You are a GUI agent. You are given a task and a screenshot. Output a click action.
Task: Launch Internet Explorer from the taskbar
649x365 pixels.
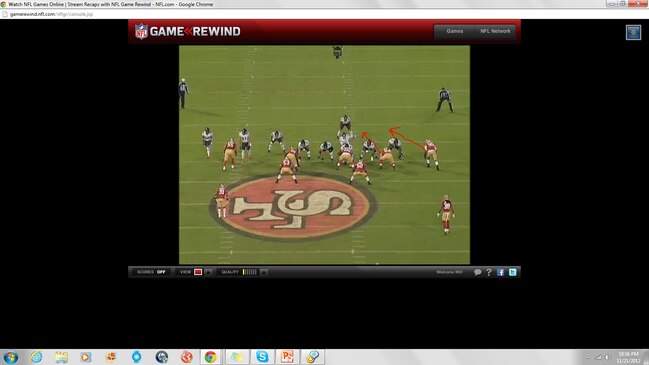pos(36,357)
